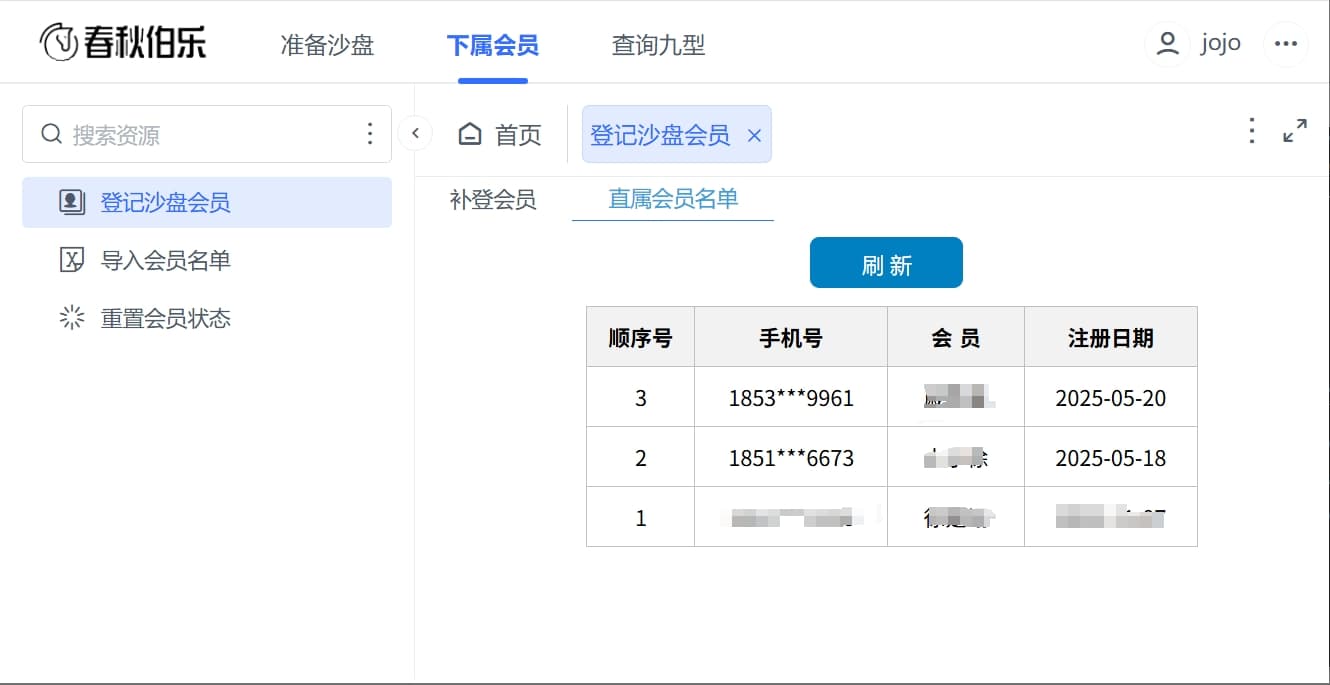Screen dimensions: 1330x685
Task: Click the jojo username label
Action: [1221, 44]
